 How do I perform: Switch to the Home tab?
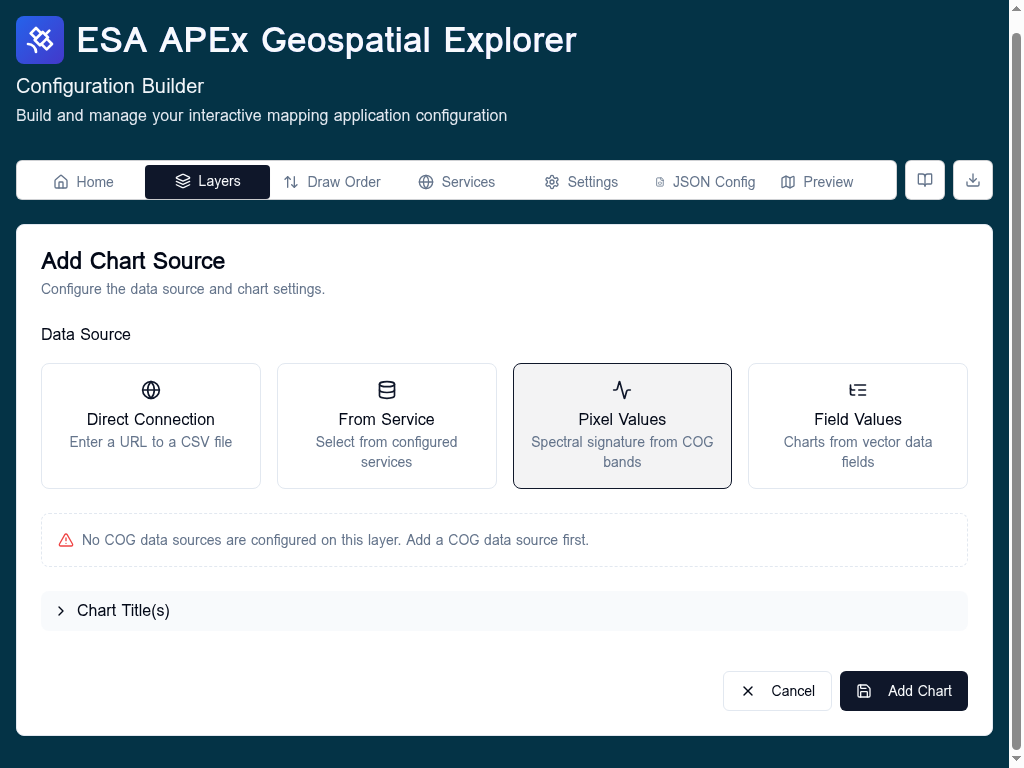(x=83, y=182)
